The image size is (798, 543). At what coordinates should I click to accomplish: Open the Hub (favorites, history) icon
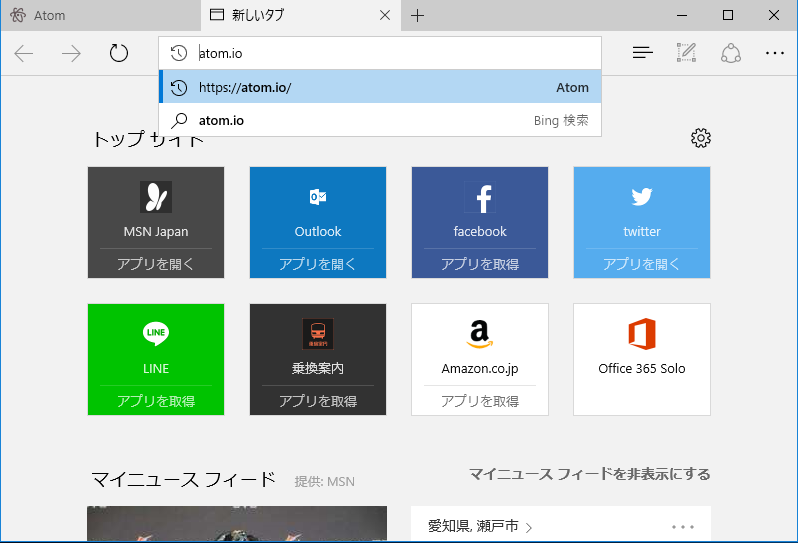tap(642, 52)
